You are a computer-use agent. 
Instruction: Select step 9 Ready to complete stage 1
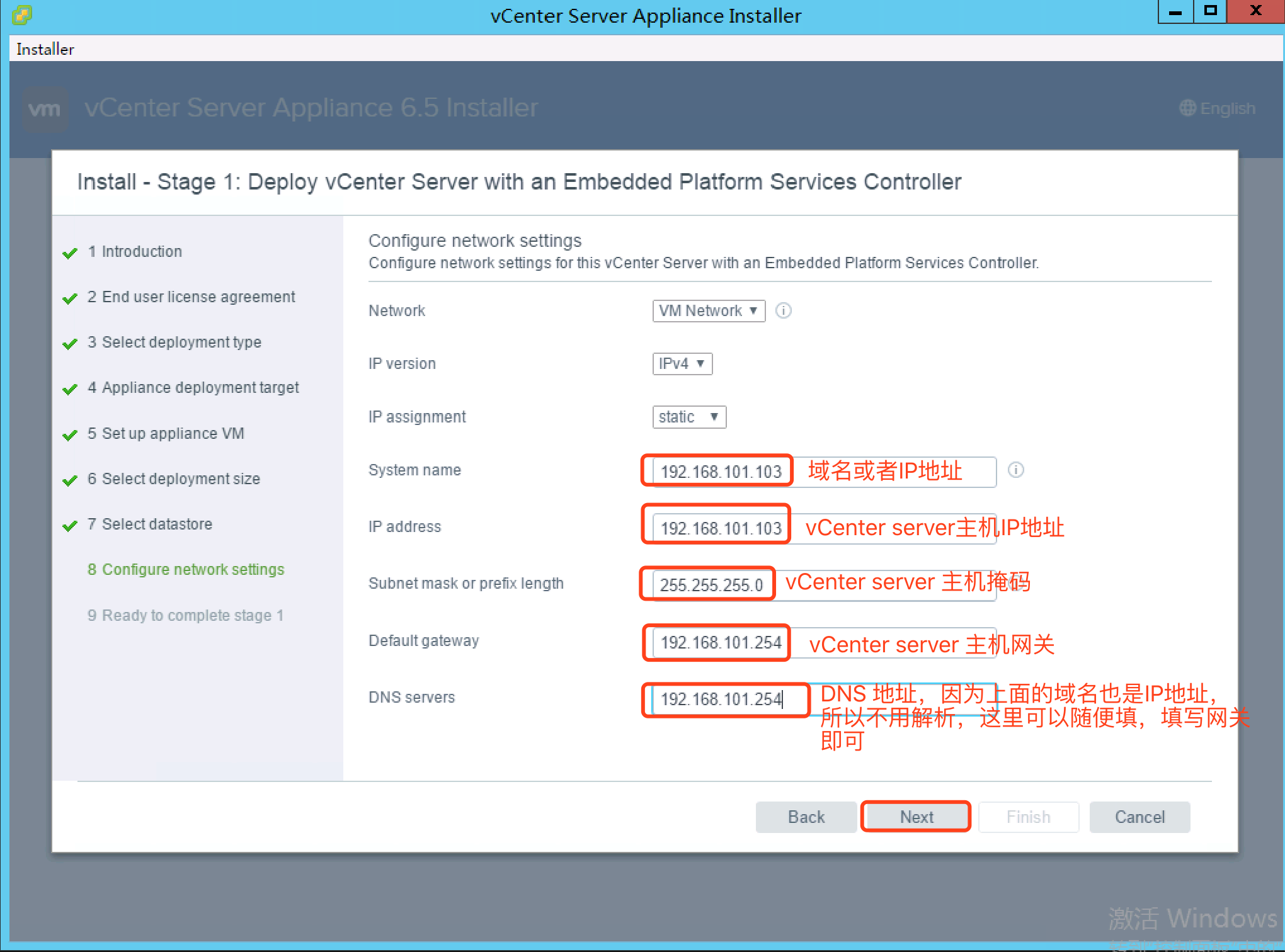point(185,615)
